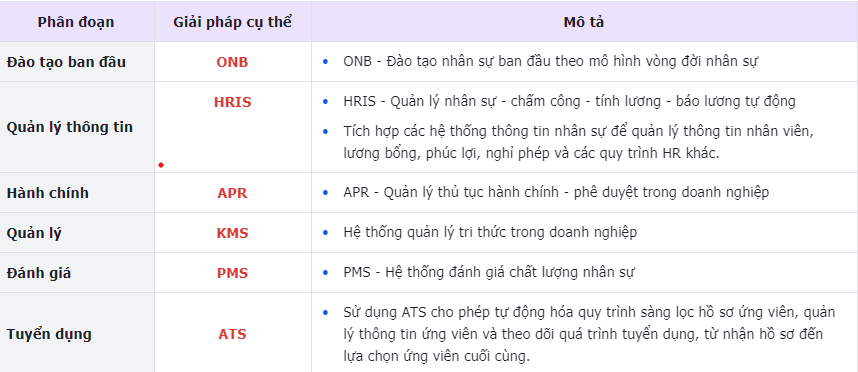The height and width of the screenshot is (372, 858).
Task: Click the red 'PMS' solution cell
Action: (233, 273)
